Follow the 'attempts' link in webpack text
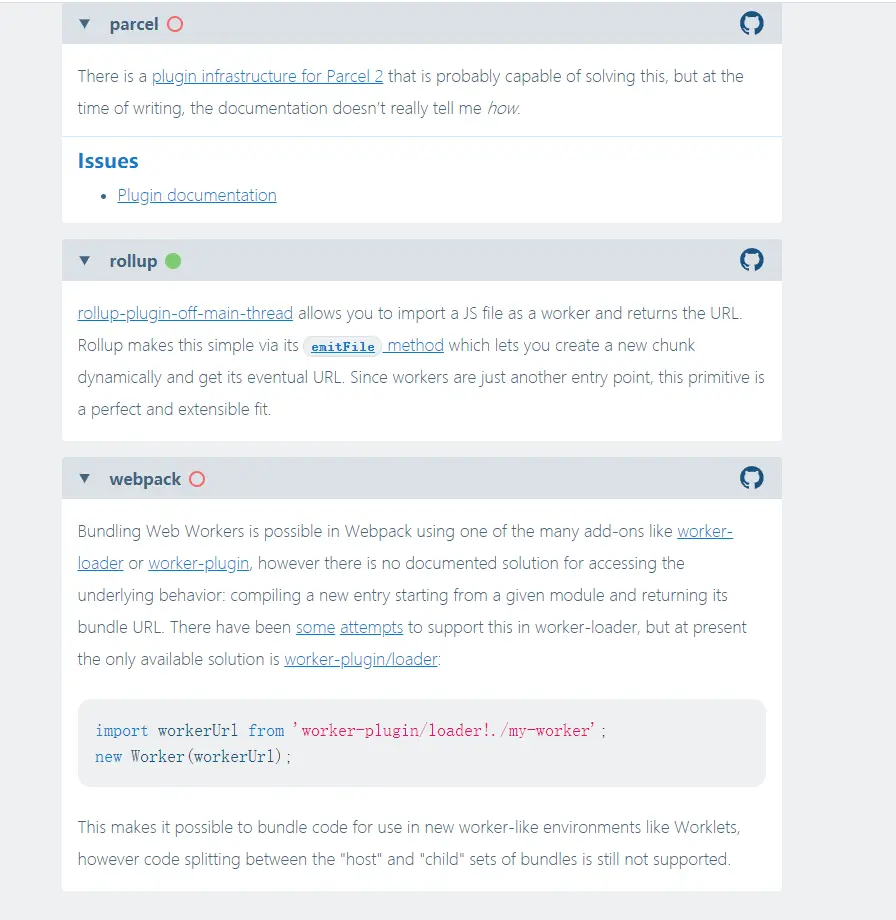The width and height of the screenshot is (896, 920). [371, 627]
